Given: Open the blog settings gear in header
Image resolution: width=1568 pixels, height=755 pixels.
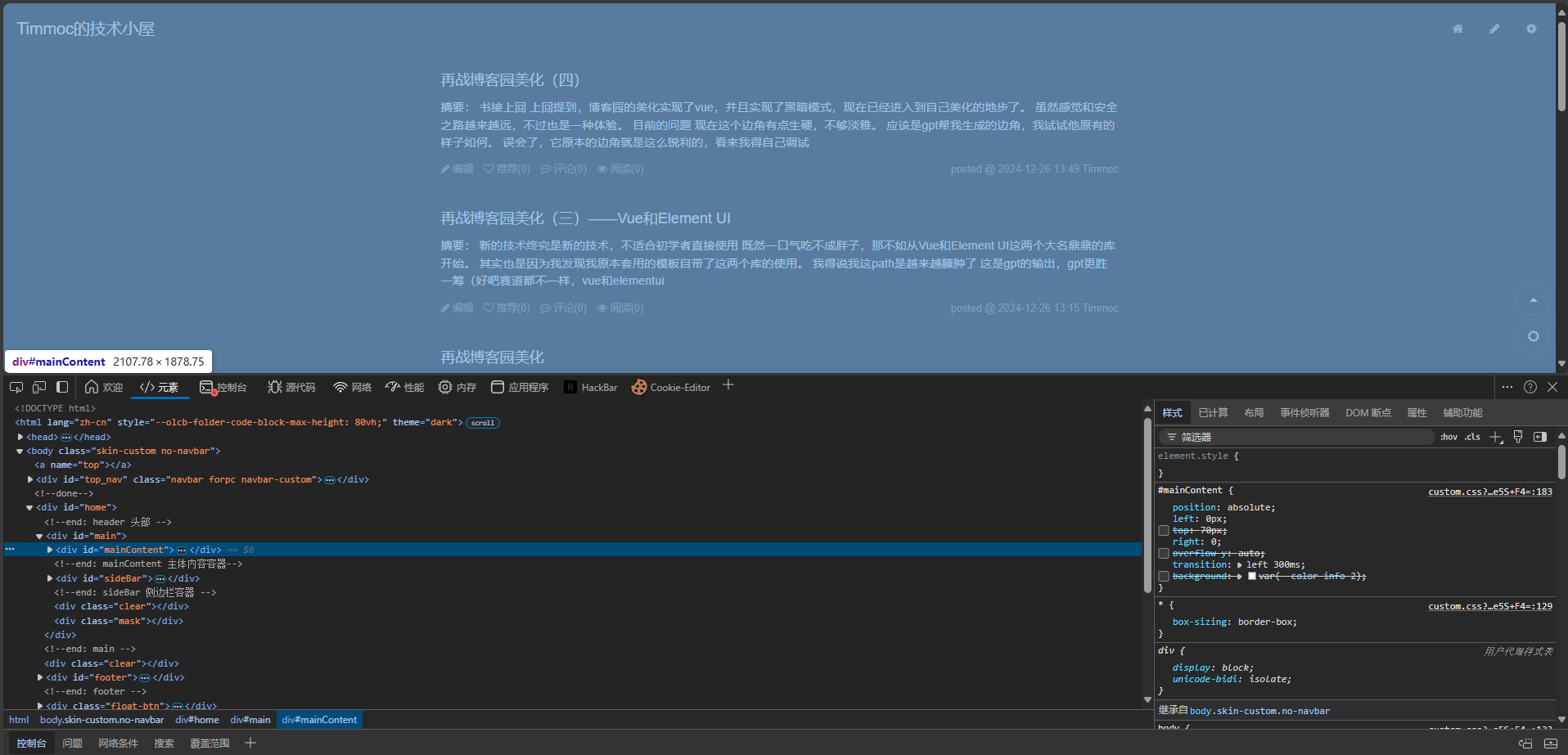Looking at the screenshot, I should (x=1531, y=29).
